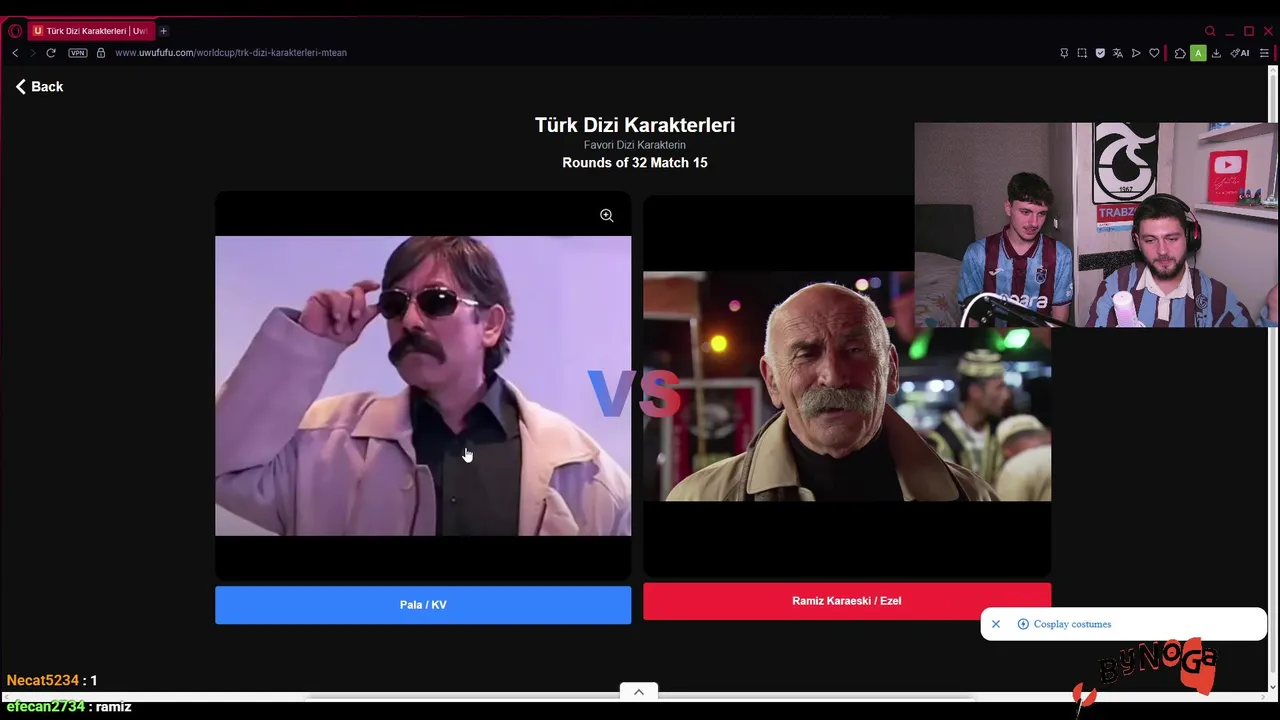Close the Cosplay costumes ad
The width and height of the screenshot is (1280, 720).
coord(996,624)
